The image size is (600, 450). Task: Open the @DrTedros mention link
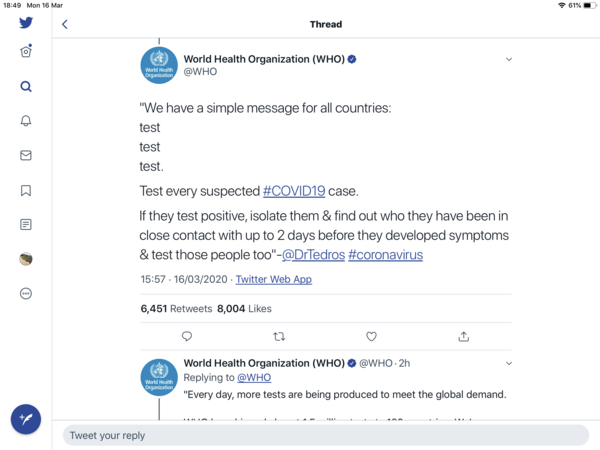pos(312,255)
